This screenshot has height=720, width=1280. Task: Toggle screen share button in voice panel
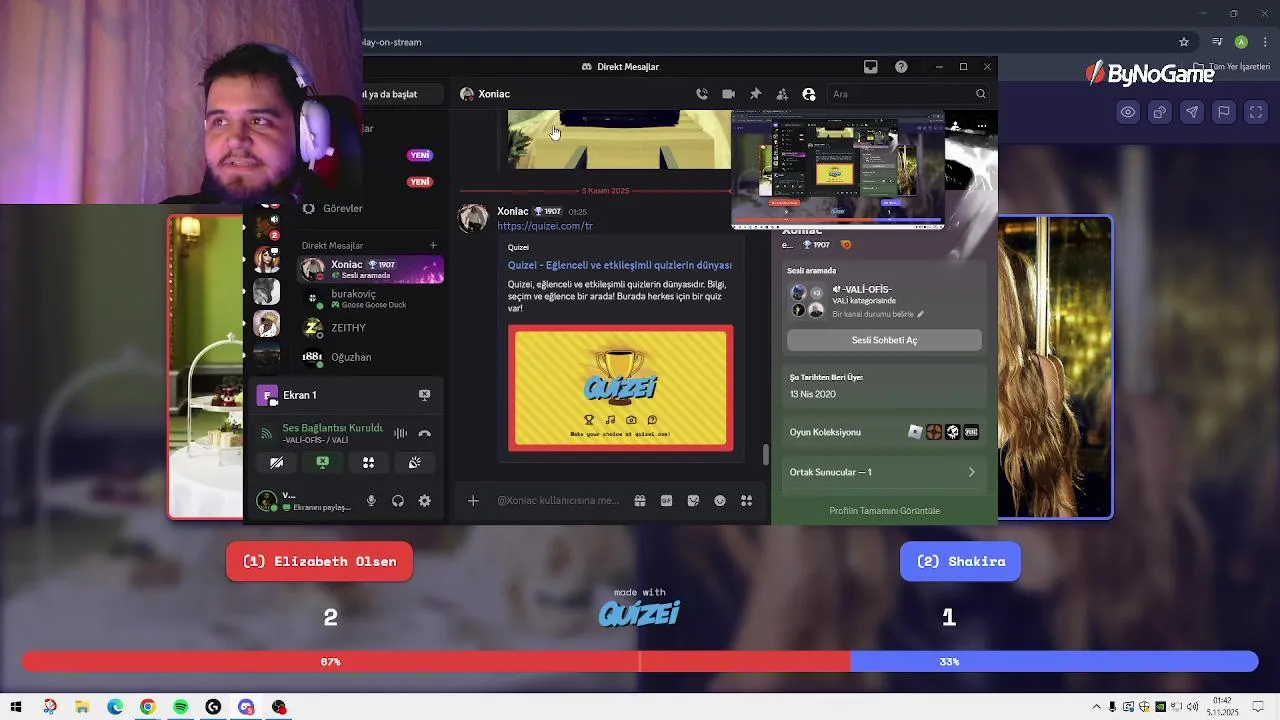322,462
